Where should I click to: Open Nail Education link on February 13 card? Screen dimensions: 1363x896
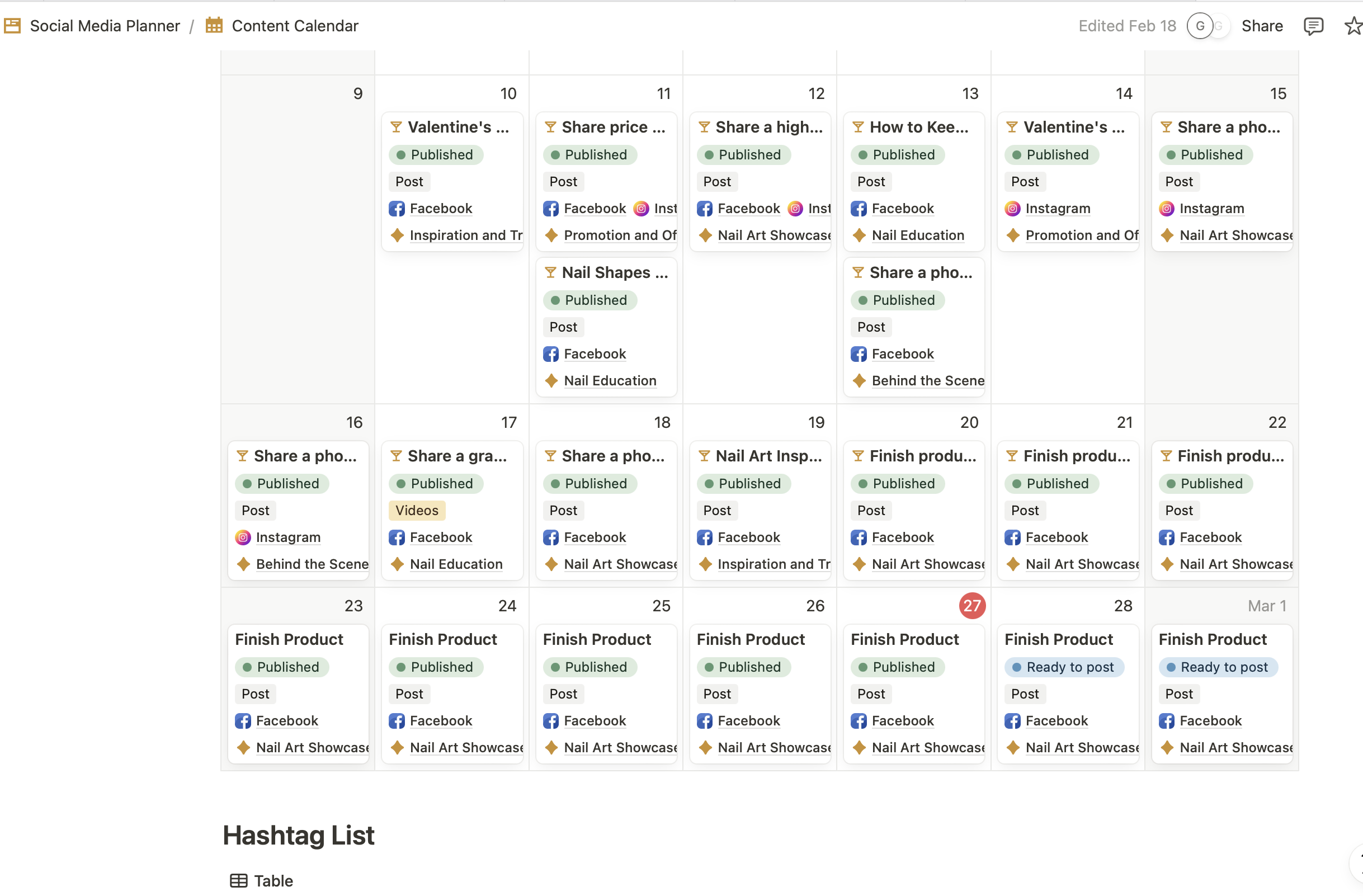click(x=917, y=235)
